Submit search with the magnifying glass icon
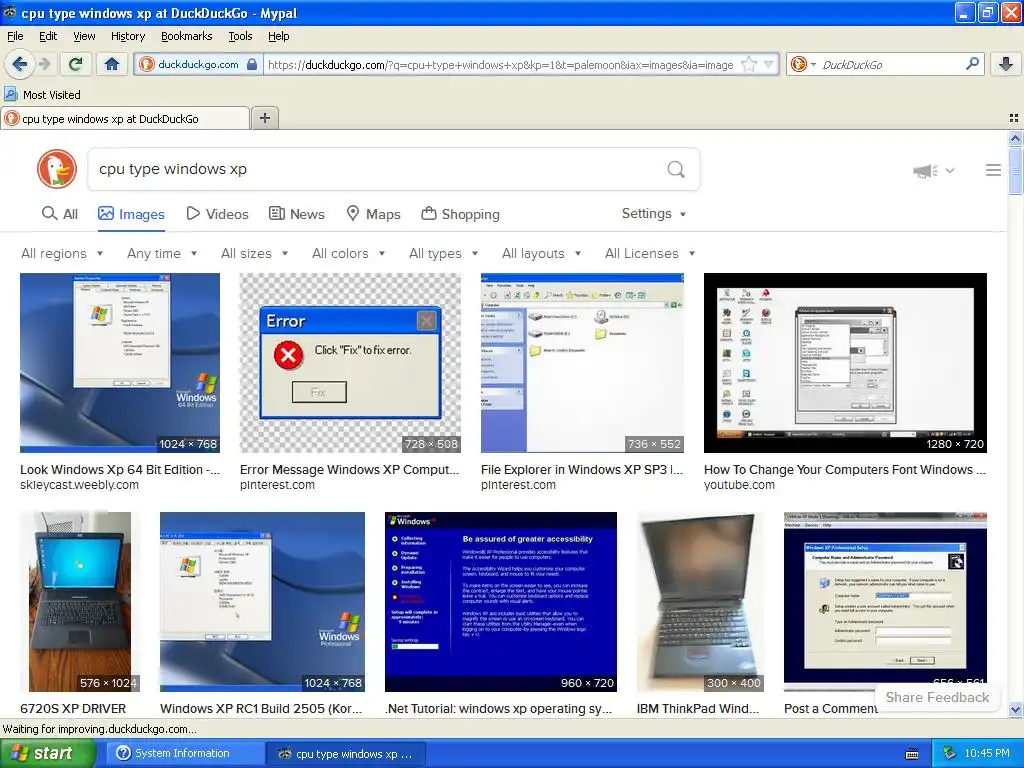The height and width of the screenshot is (768, 1024). point(676,170)
